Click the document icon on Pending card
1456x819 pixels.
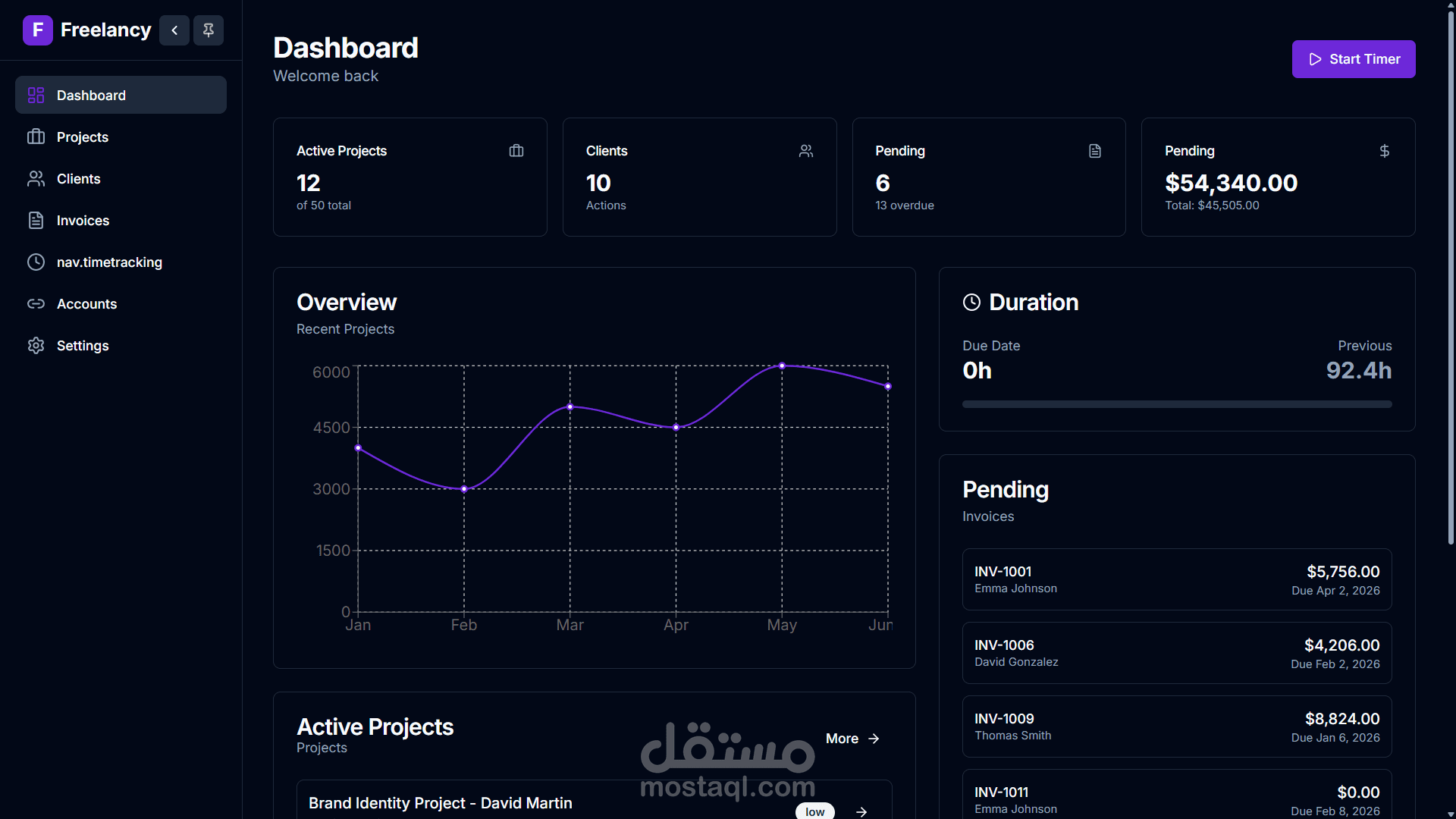click(x=1094, y=151)
